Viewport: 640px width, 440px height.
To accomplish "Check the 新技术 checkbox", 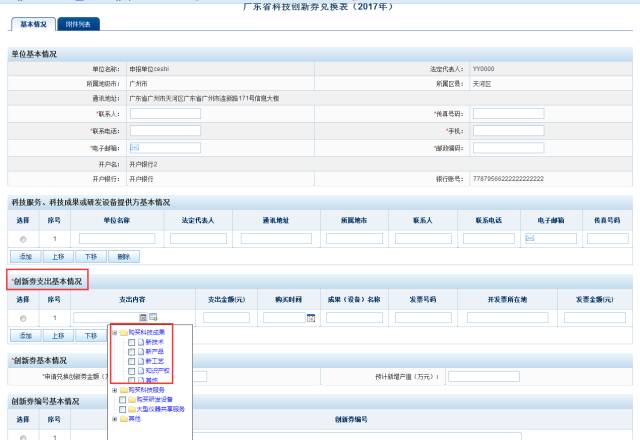I will (130, 343).
